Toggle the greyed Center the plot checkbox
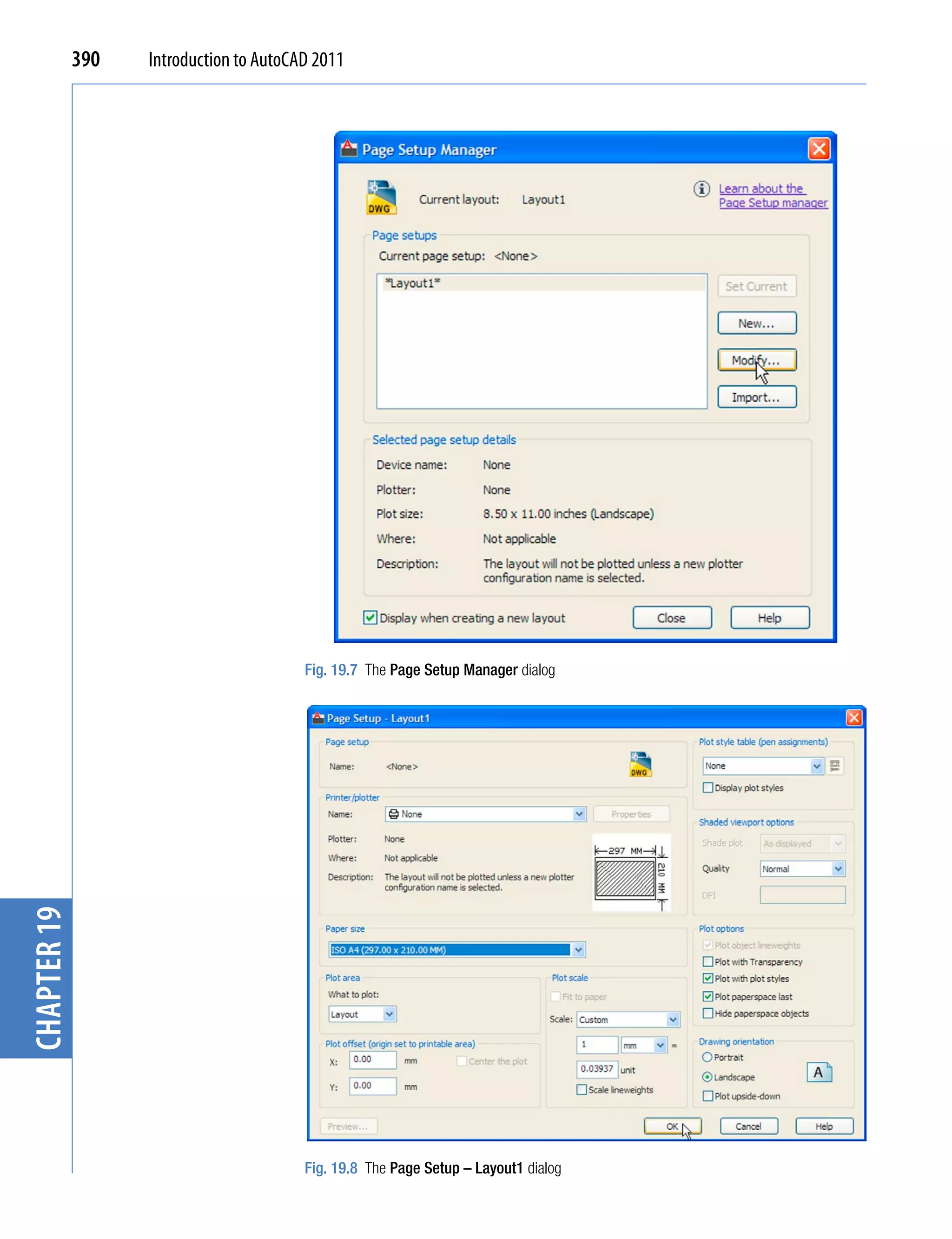The height and width of the screenshot is (1239, 952). pyautogui.click(x=462, y=1060)
